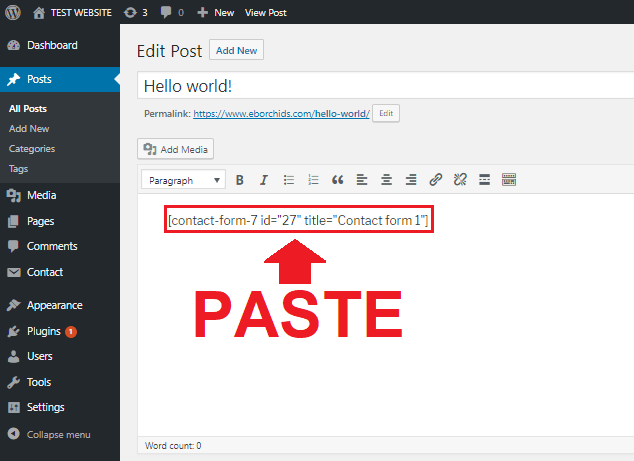
Task: Insert a Read More tag
Action: point(484,180)
